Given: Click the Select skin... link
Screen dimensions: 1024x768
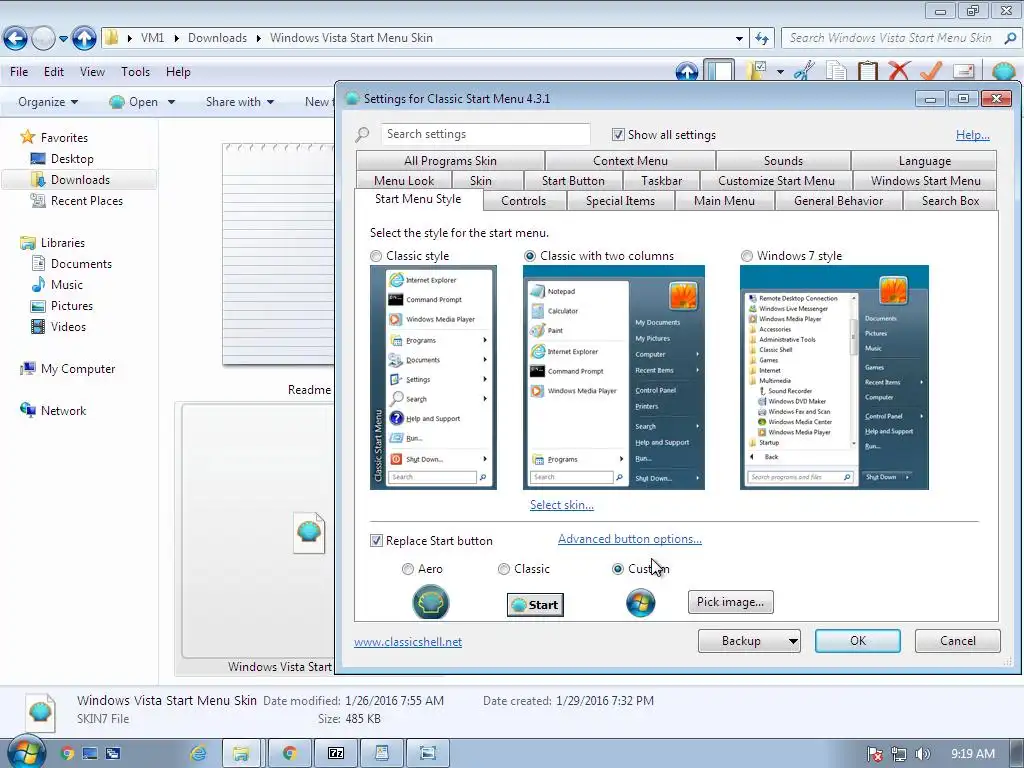Looking at the screenshot, I should pos(562,505).
